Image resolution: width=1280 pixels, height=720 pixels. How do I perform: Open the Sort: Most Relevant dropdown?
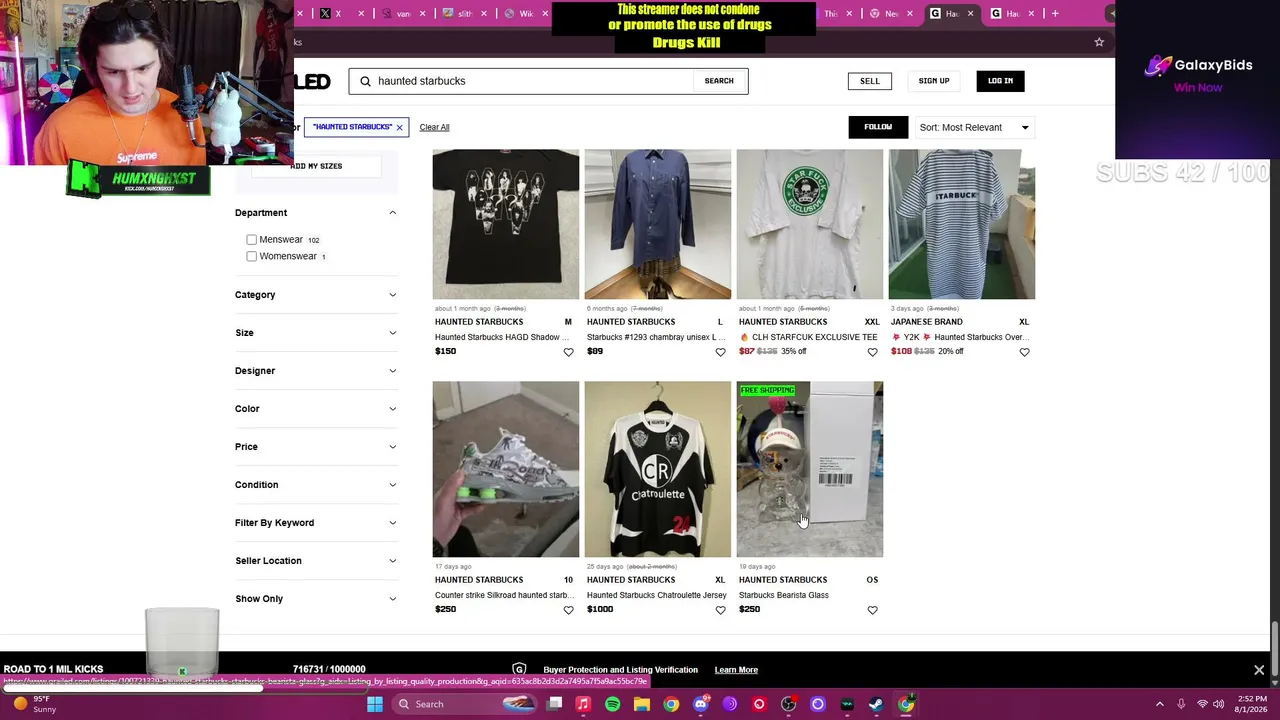point(974,128)
